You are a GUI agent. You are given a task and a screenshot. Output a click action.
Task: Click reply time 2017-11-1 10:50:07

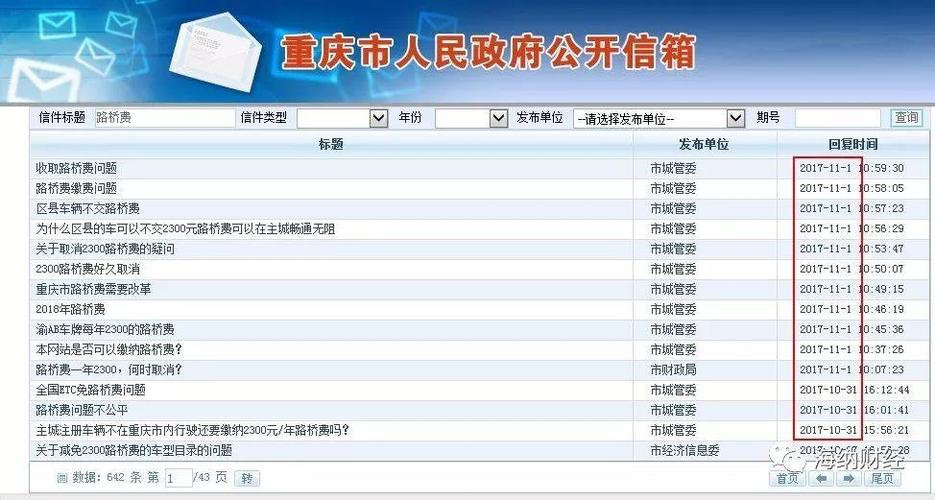pyautogui.click(x=852, y=269)
